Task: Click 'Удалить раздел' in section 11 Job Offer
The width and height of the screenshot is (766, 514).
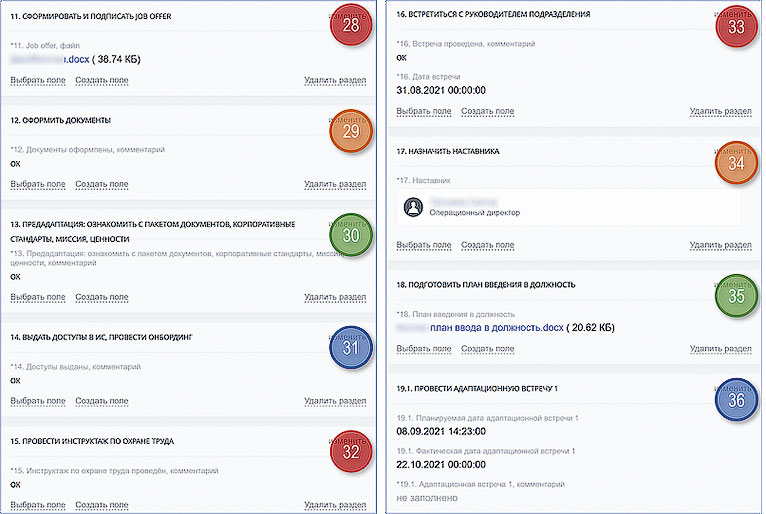Action: click(335, 80)
